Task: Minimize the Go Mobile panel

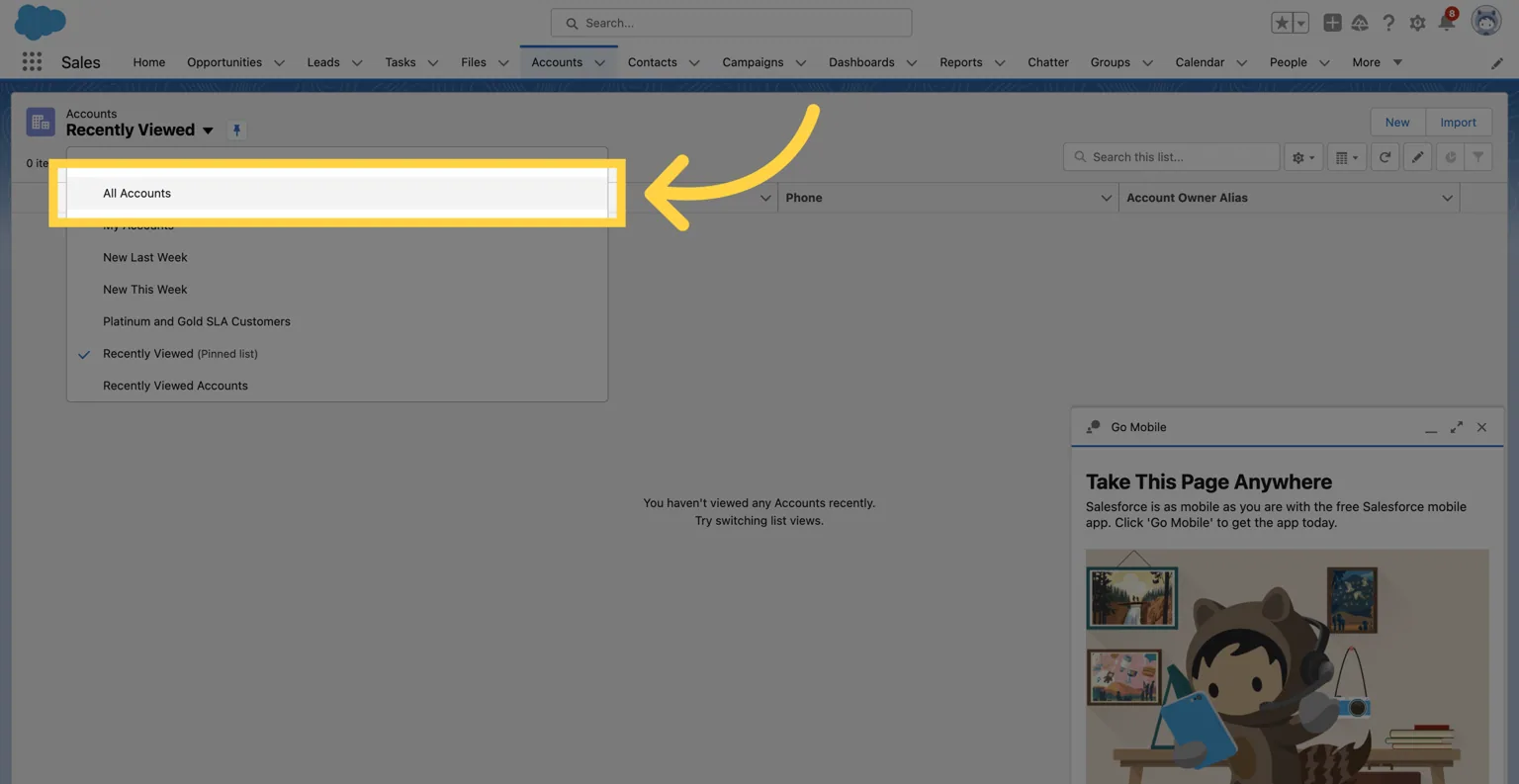Action: coord(1431,428)
